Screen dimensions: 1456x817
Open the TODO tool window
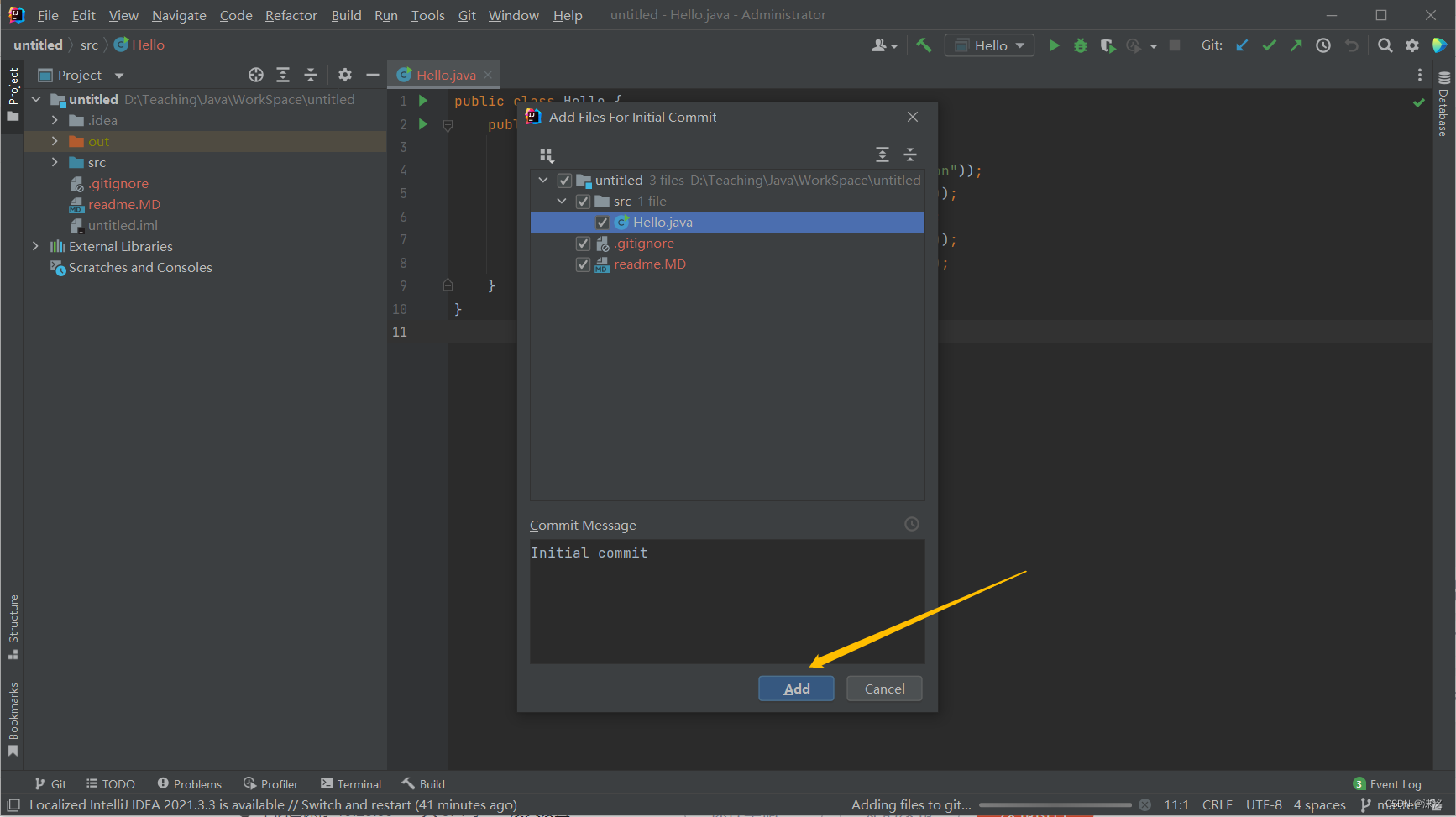(111, 784)
